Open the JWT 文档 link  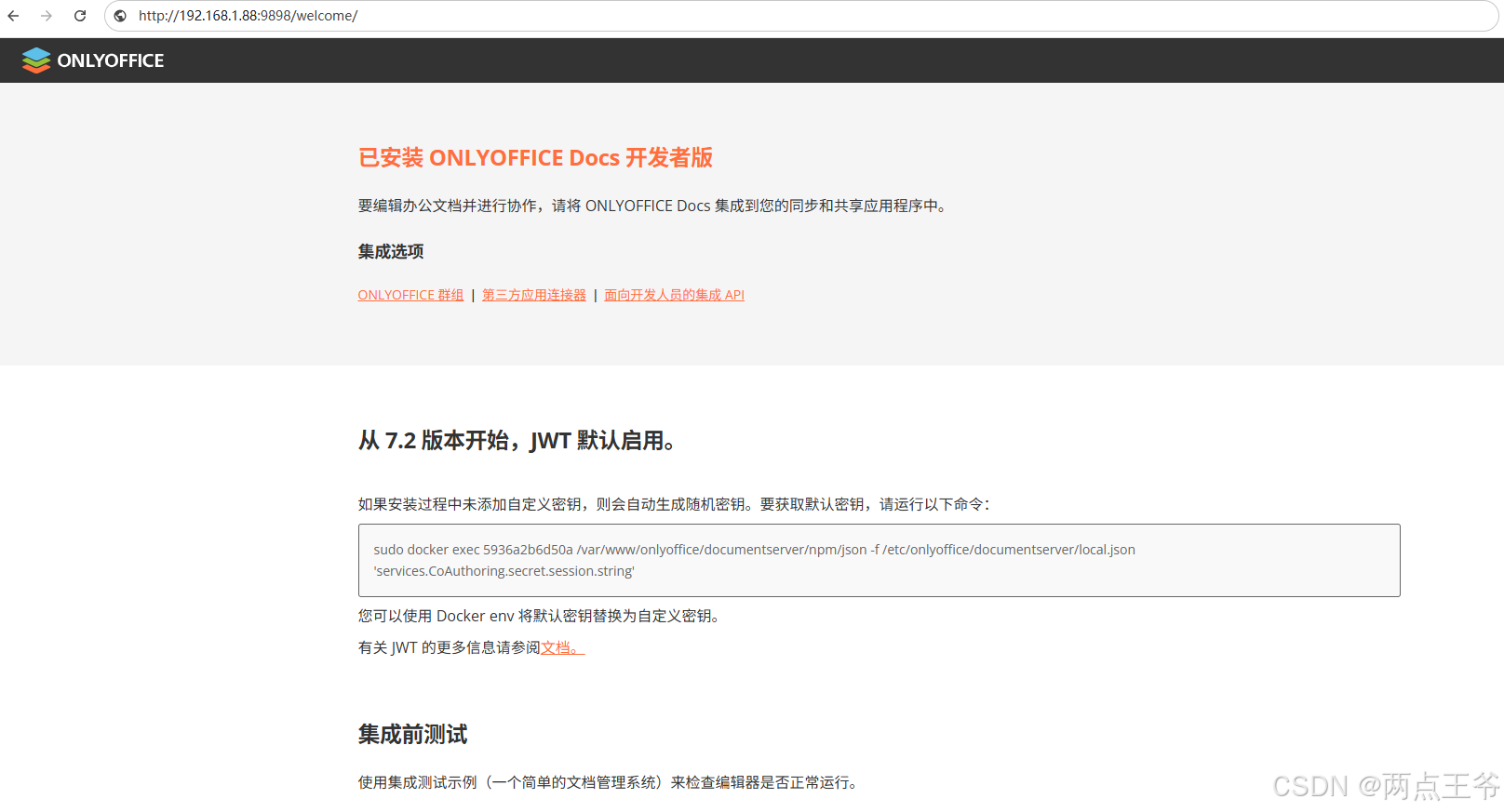[562, 647]
